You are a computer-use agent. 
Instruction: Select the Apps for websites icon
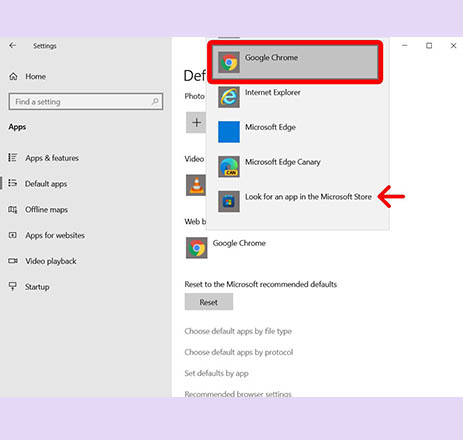[x=13, y=235]
